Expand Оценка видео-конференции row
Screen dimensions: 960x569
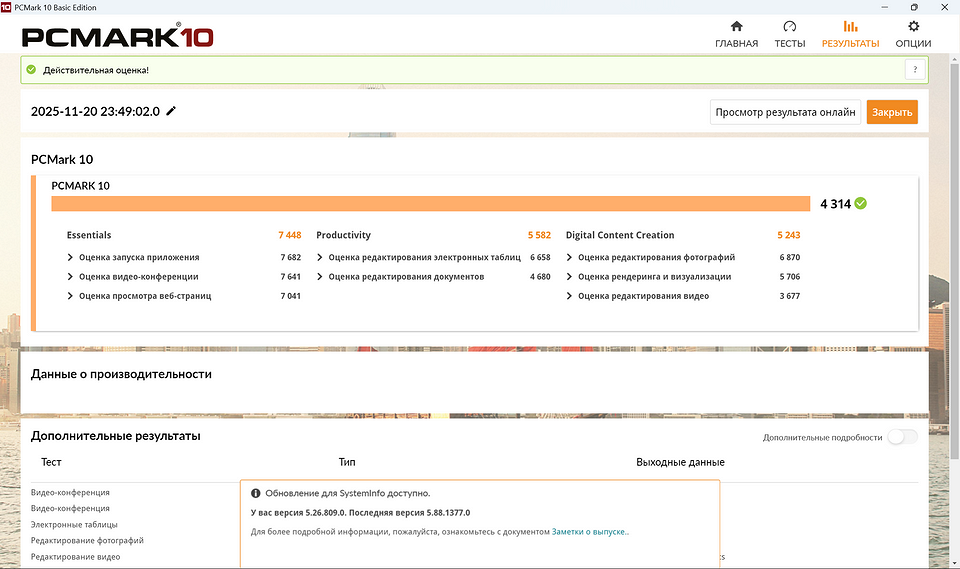(70, 277)
